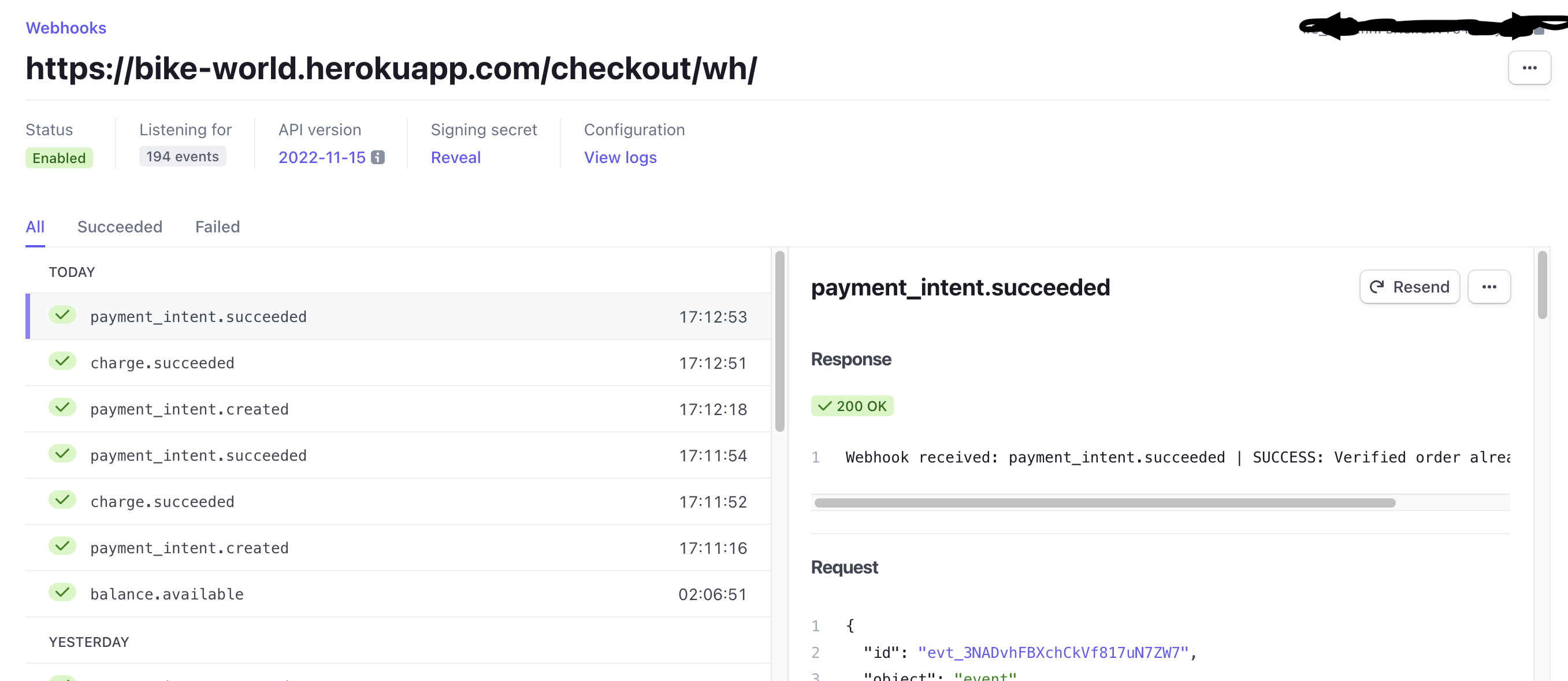
Task: Click the 194 events badge
Action: 183,157
